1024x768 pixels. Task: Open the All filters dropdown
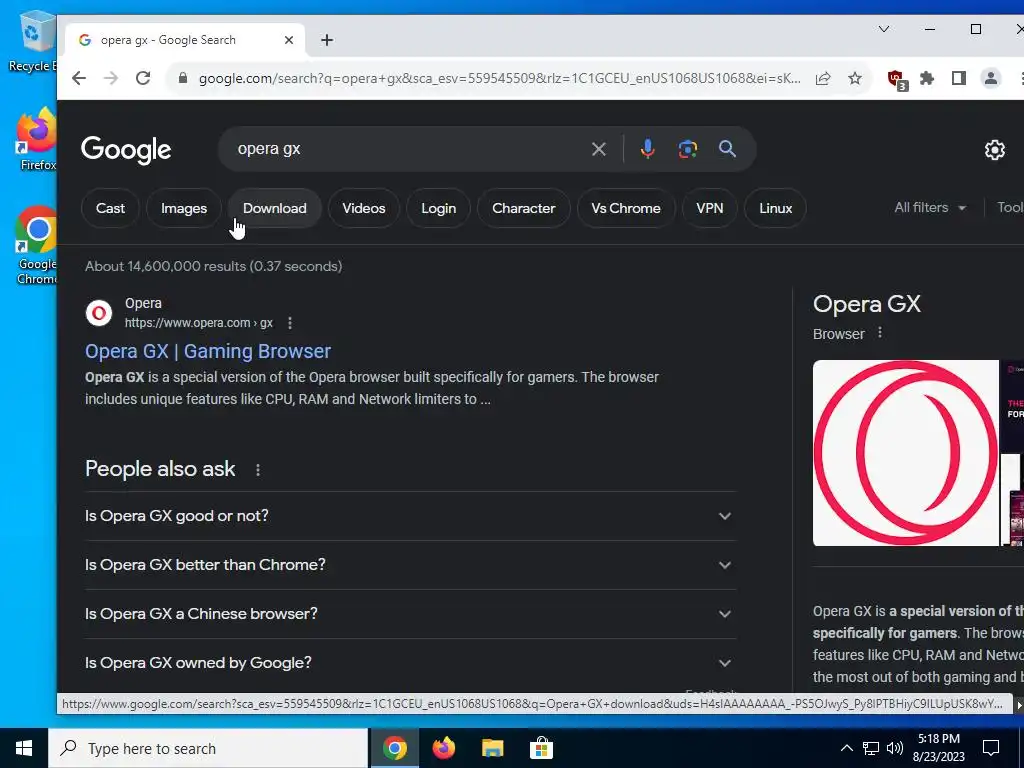click(x=930, y=208)
